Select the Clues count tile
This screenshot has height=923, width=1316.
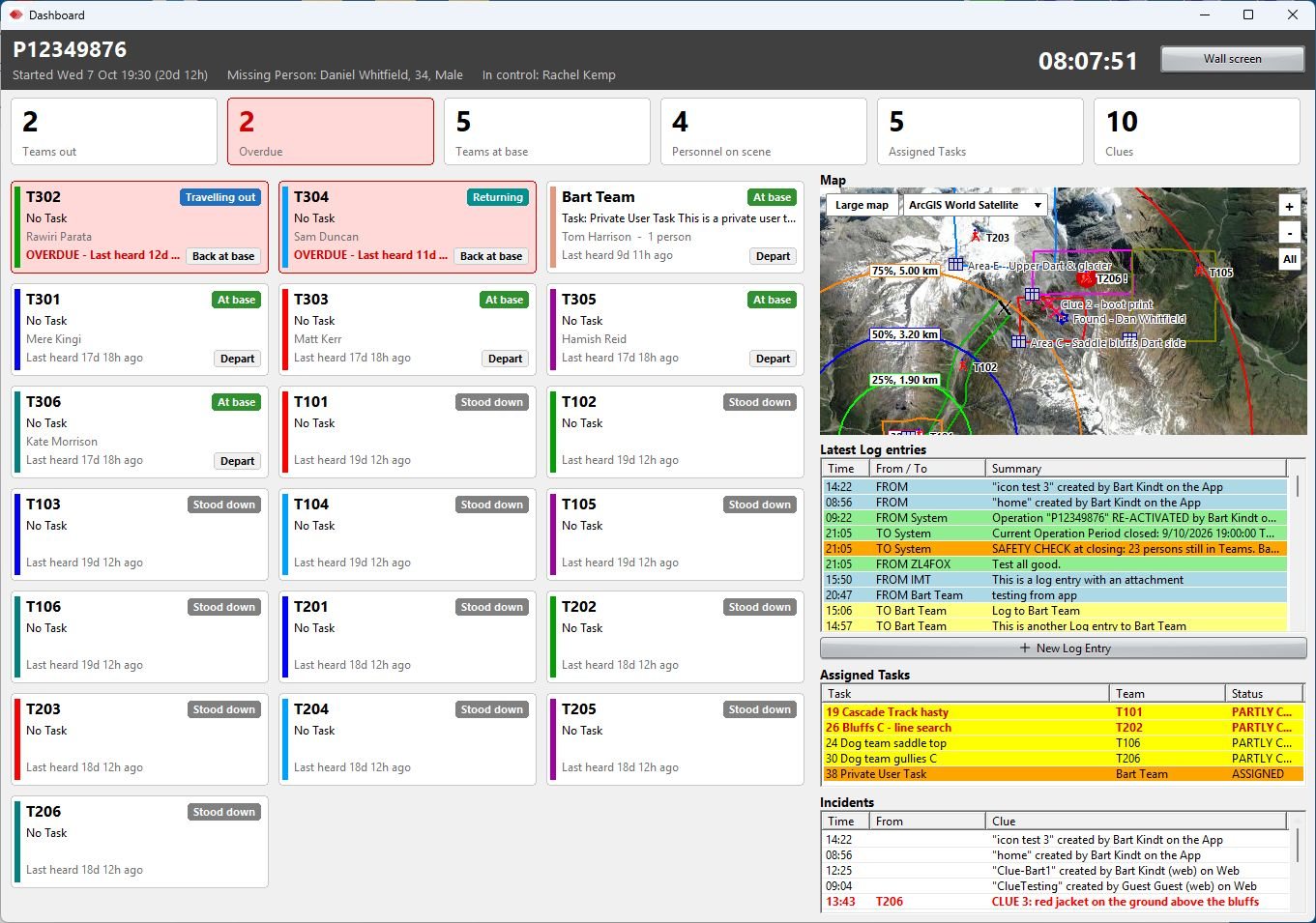click(1197, 131)
